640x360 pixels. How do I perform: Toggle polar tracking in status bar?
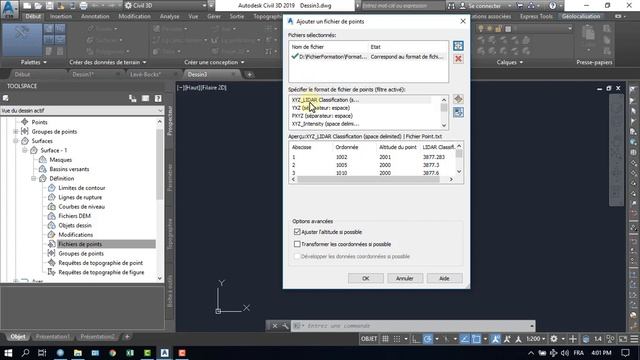tap(427, 339)
